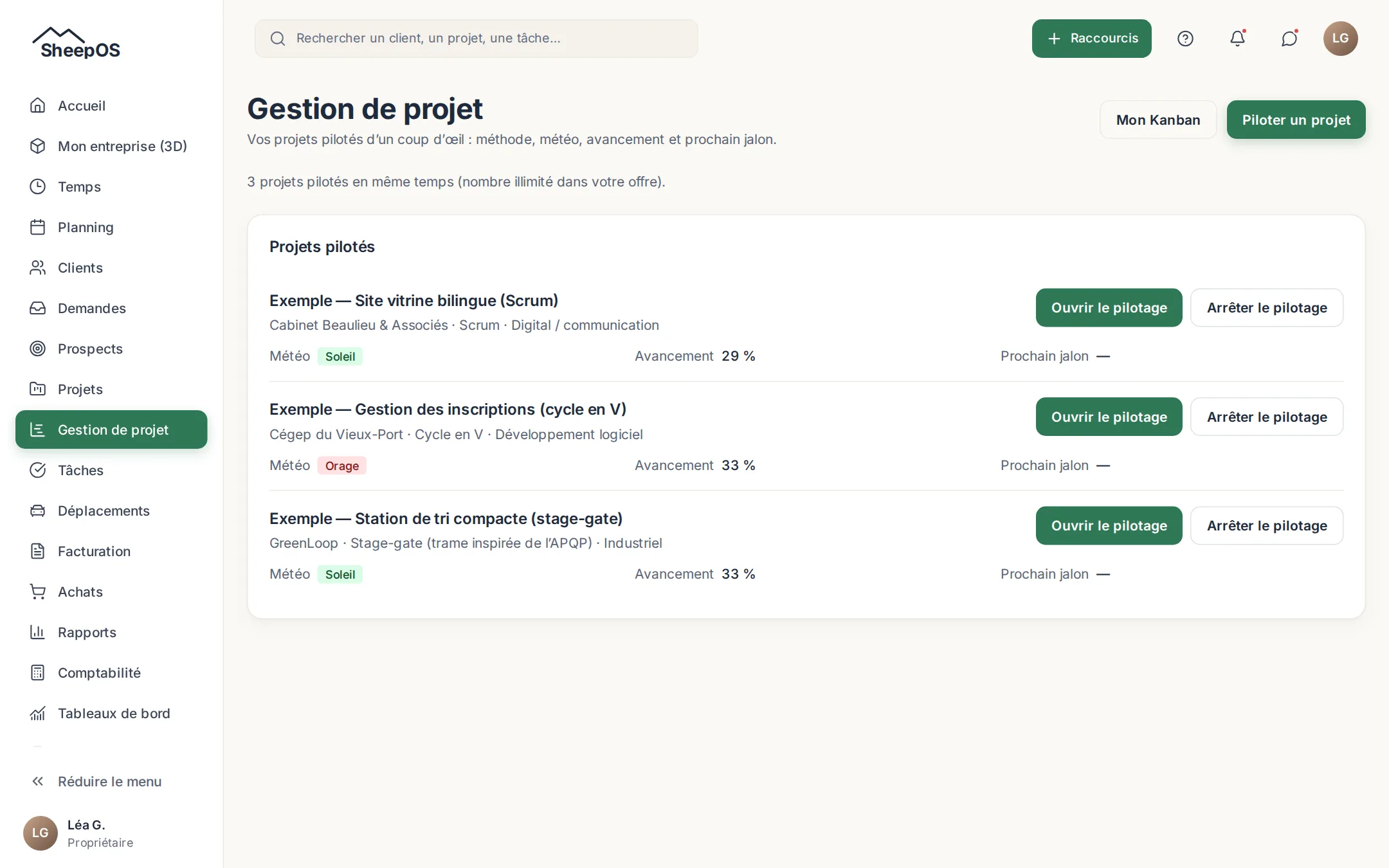Click the Rapports bar chart icon
Screen dimensions: 1389x868
(x=38, y=632)
